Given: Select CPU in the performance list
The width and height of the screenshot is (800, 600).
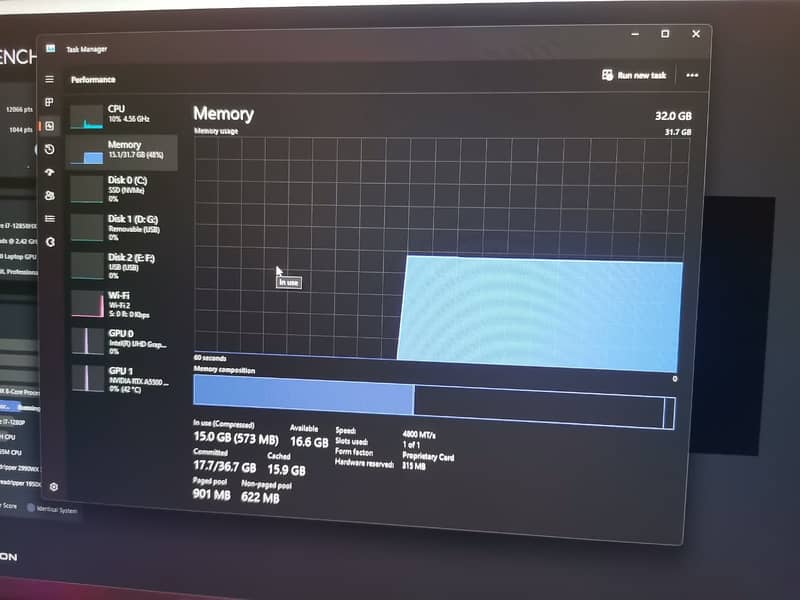Looking at the screenshot, I should click(120, 114).
